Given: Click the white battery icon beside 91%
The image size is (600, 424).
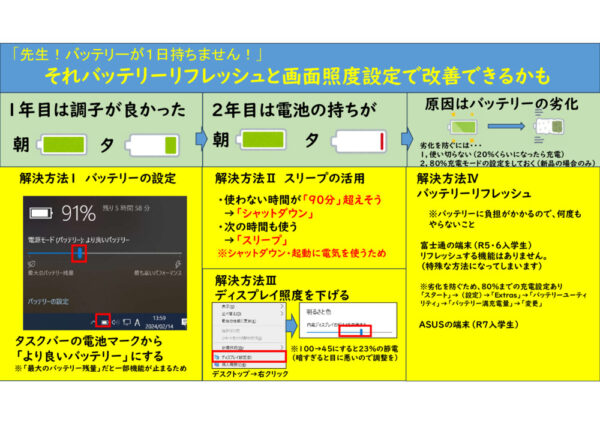Looking at the screenshot, I should coord(42,212).
